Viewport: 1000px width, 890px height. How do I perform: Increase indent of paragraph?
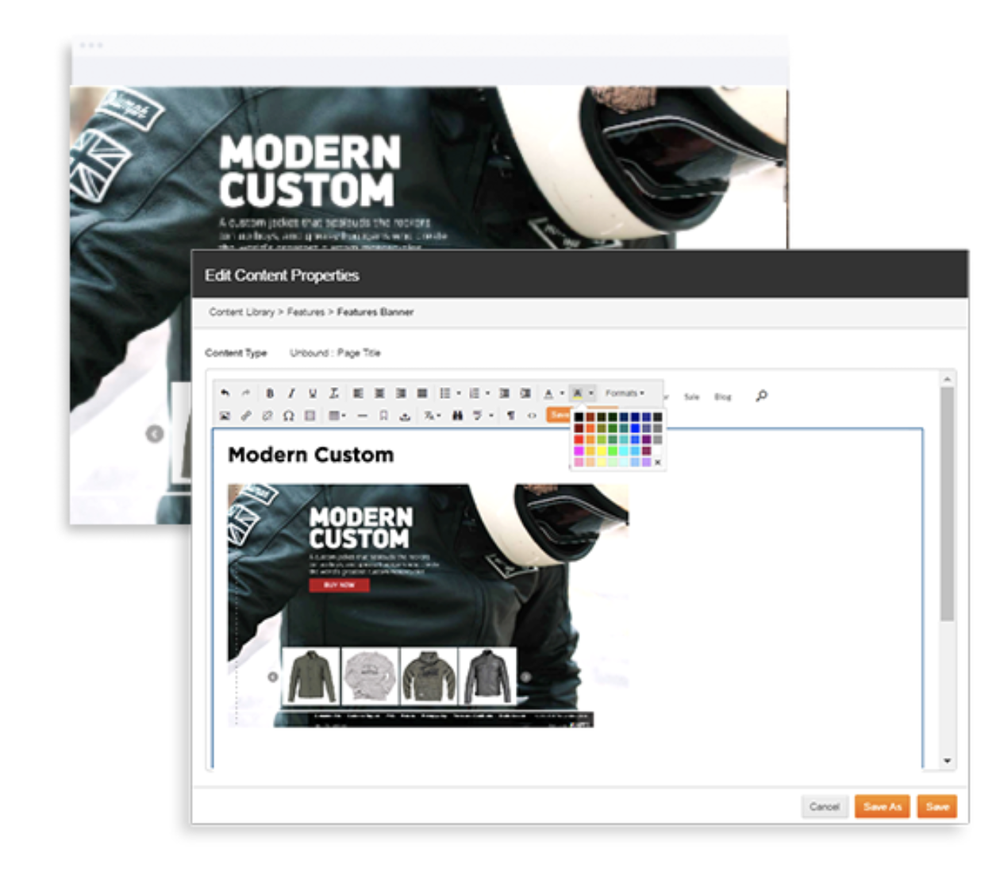[526, 393]
